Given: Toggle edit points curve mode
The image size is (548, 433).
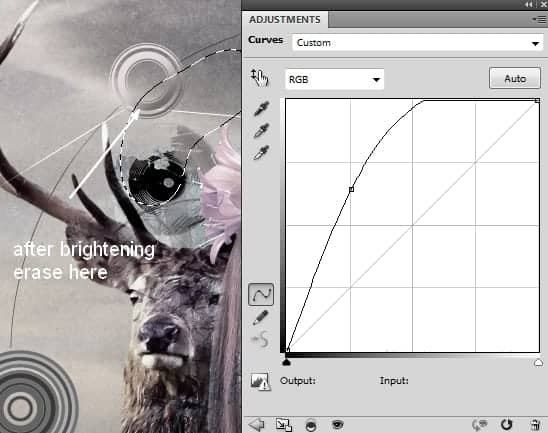Looking at the screenshot, I should [x=261, y=294].
